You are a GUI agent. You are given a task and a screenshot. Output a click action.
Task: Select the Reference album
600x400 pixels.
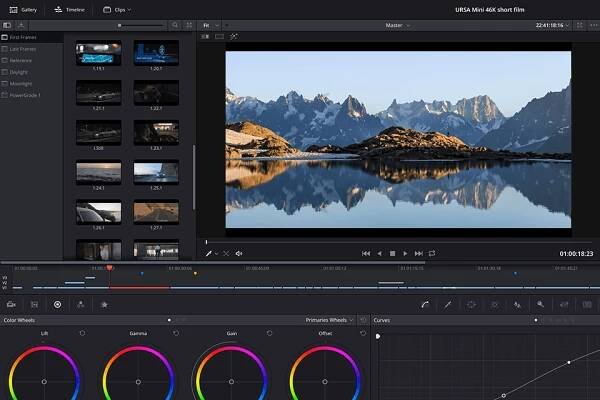click(31, 60)
